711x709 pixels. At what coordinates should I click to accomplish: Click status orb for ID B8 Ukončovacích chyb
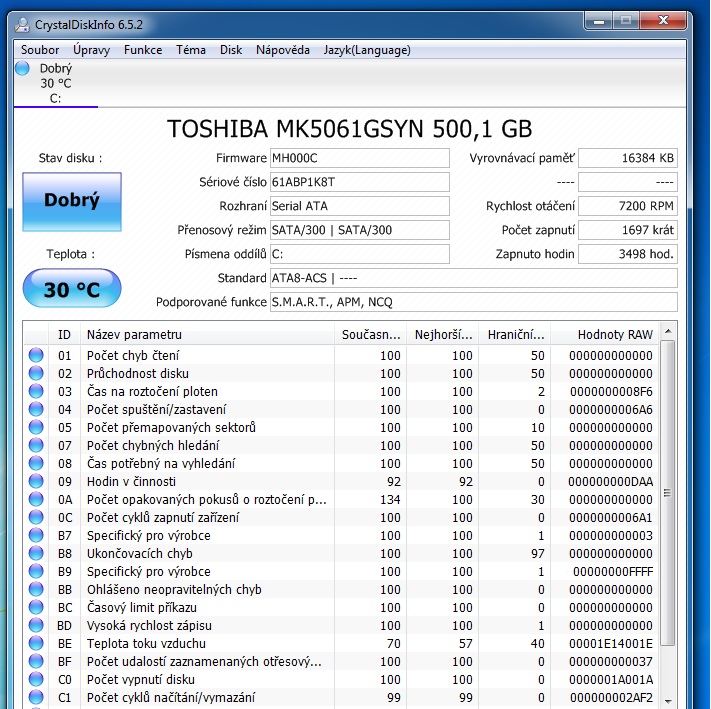(36, 553)
